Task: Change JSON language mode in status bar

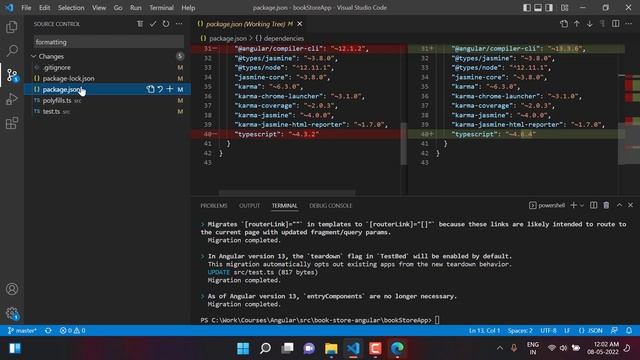Action: [591, 331]
